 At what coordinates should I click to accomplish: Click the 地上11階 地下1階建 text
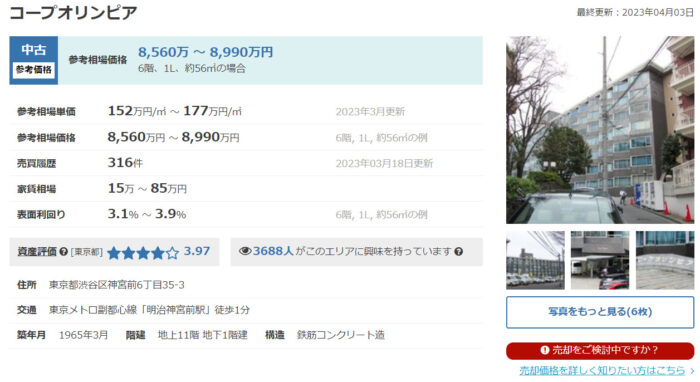point(203,335)
